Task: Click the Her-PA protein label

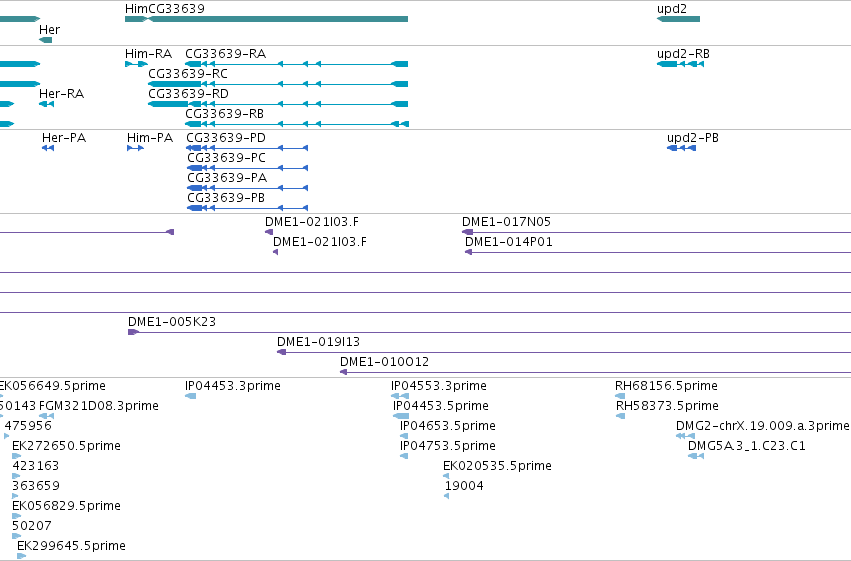Action: pyautogui.click(x=64, y=138)
